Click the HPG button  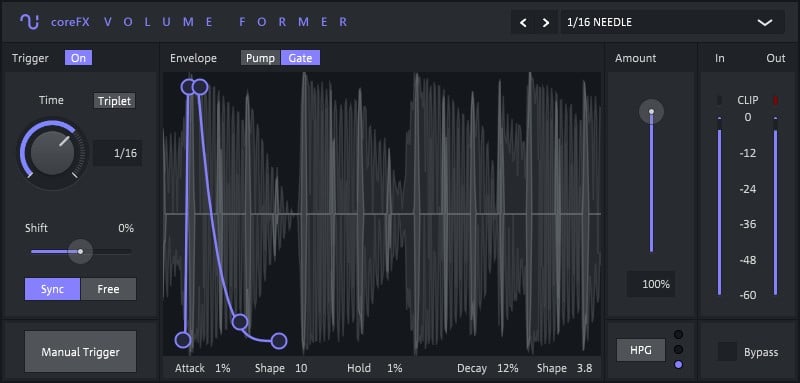[x=641, y=350]
